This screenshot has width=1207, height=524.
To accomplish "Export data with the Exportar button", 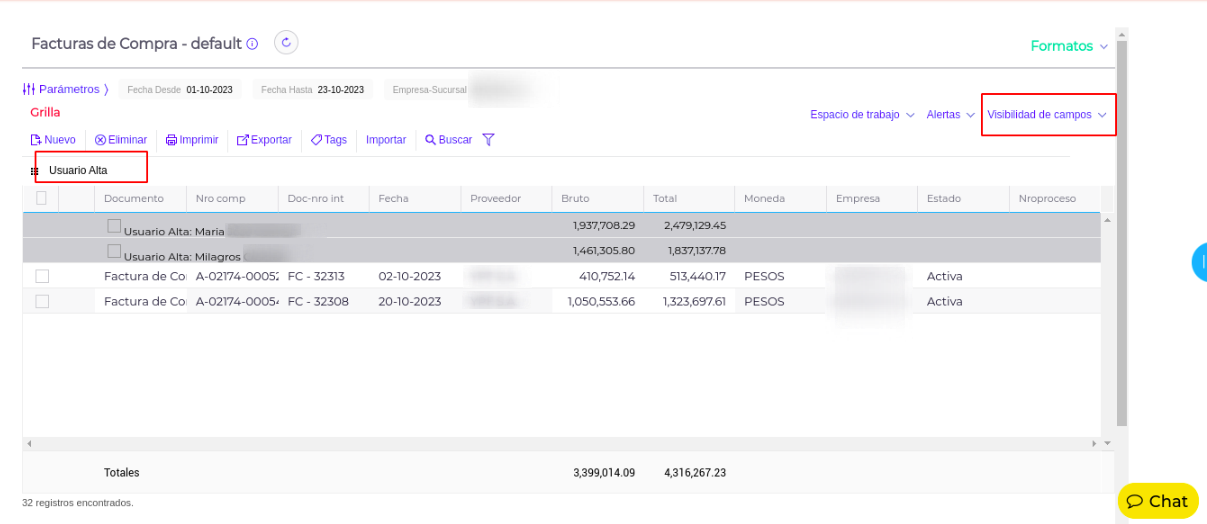I will tap(264, 140).
